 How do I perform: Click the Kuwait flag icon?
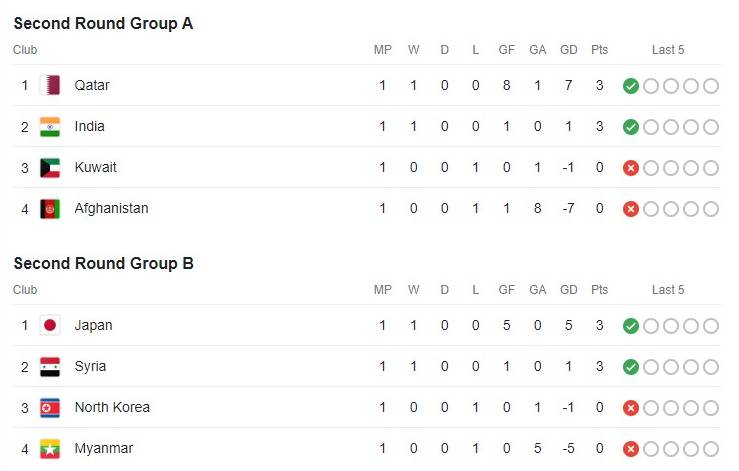coord(50,168)
